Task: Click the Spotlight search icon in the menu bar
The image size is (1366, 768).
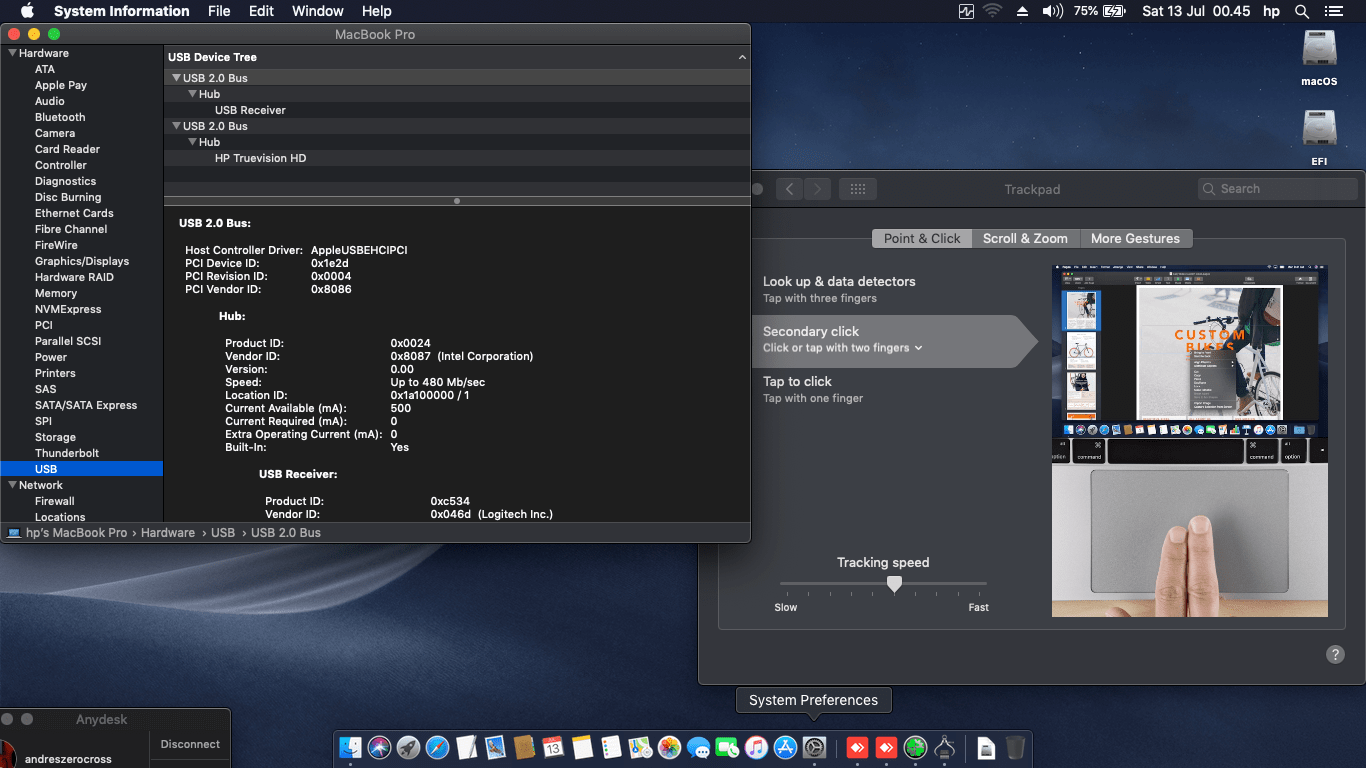Action: click(1301, 11)
